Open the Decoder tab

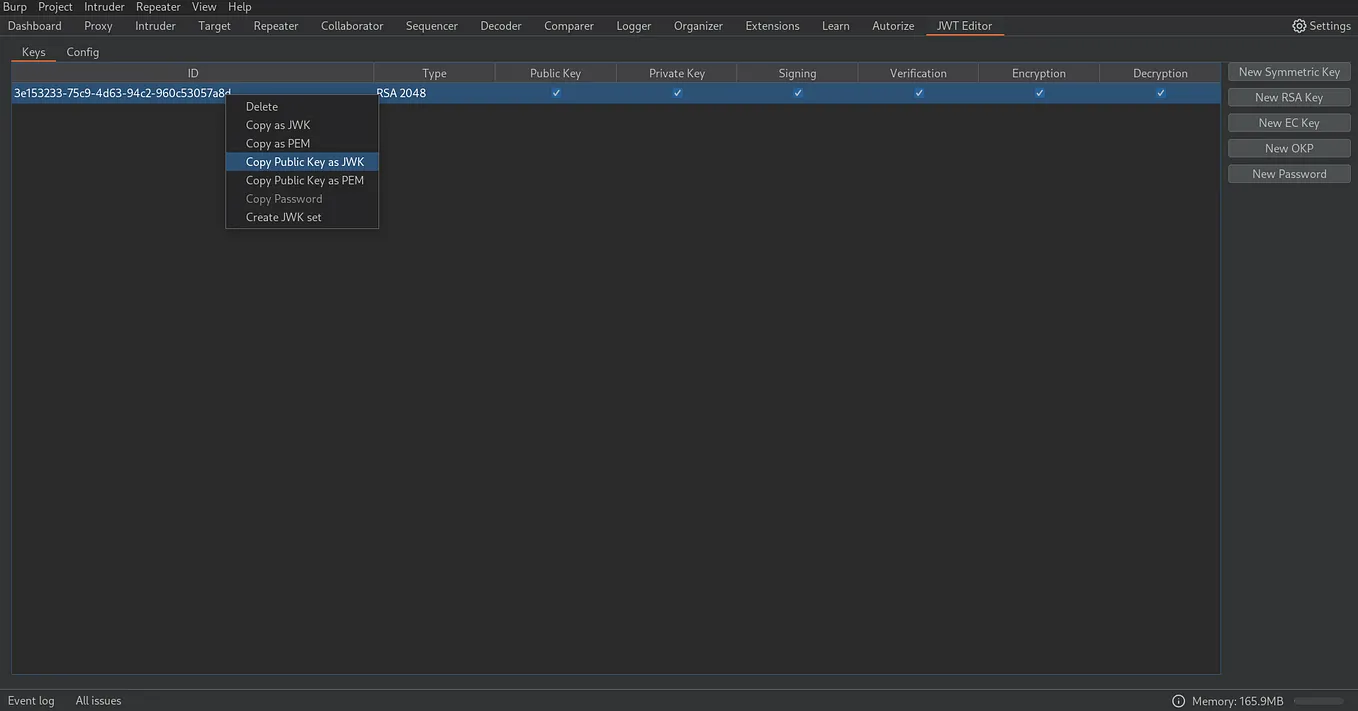pyautogui.click(x=500, y=25)
